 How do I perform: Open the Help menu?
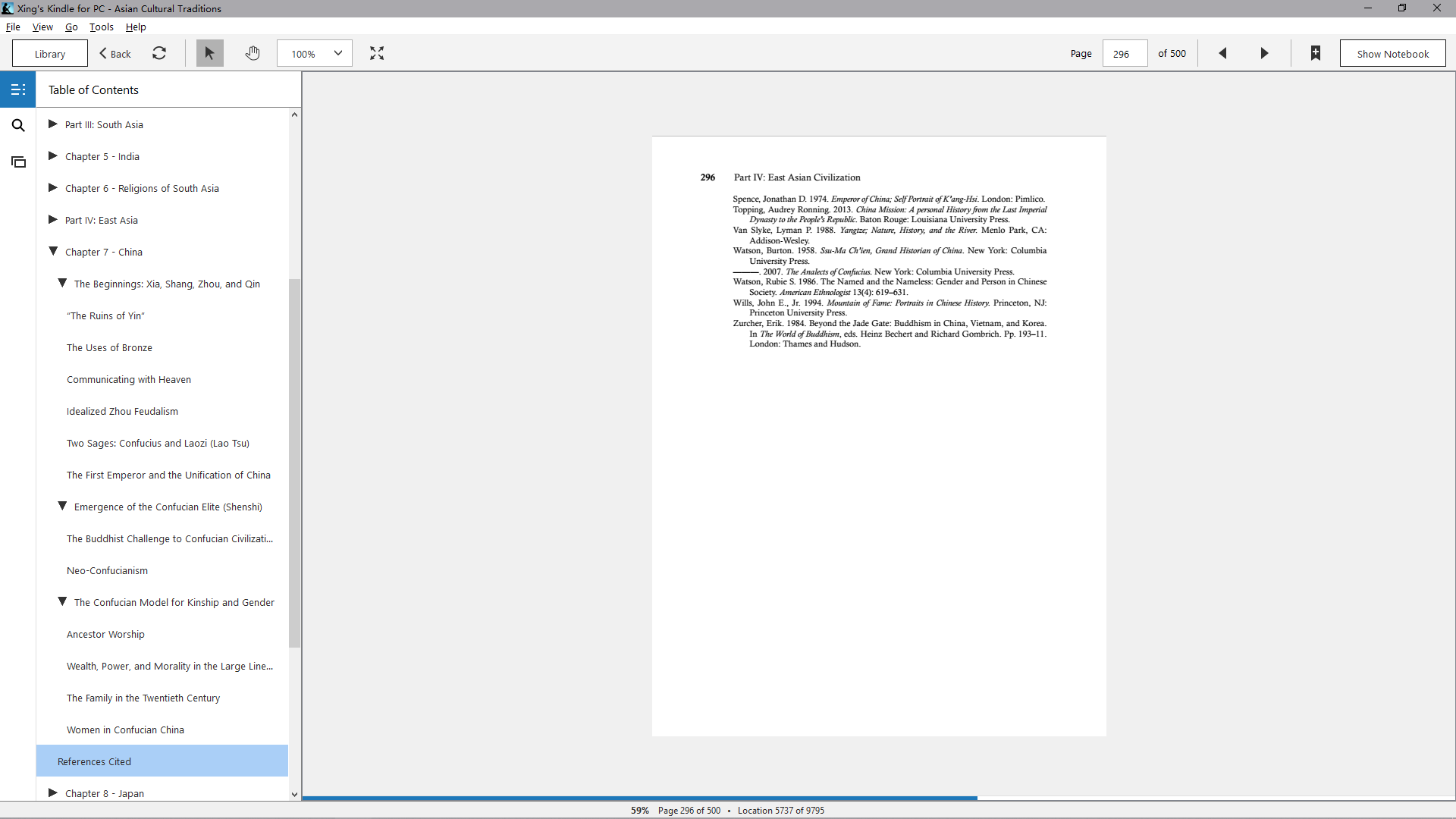pyautogui.click(x=136, y=27)
